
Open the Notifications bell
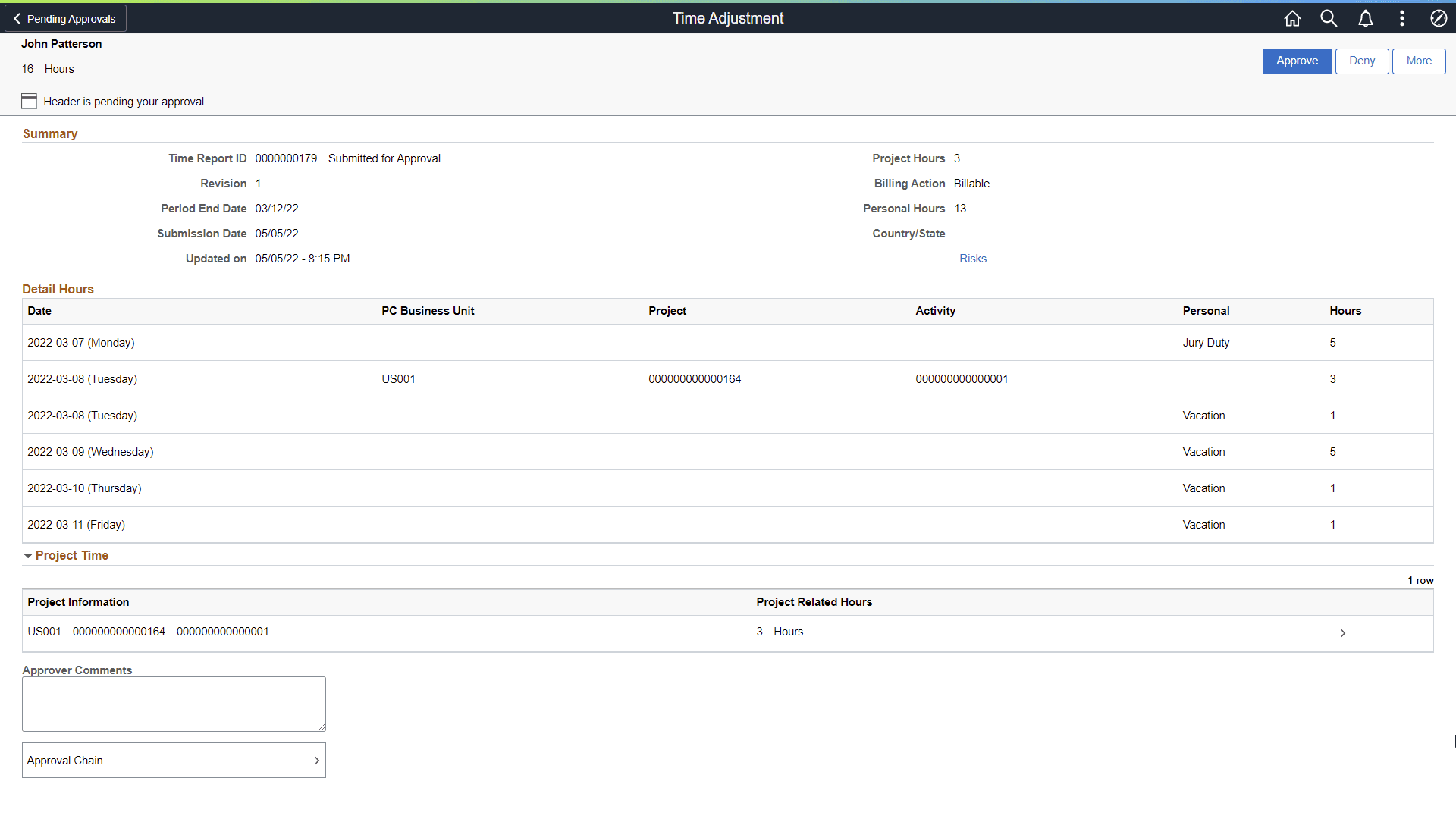click(x=1365, y=18)
